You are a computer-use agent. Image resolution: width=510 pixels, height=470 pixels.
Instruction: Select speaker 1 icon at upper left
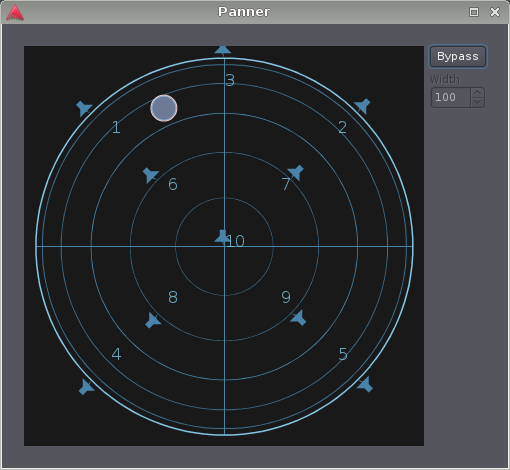84,108
